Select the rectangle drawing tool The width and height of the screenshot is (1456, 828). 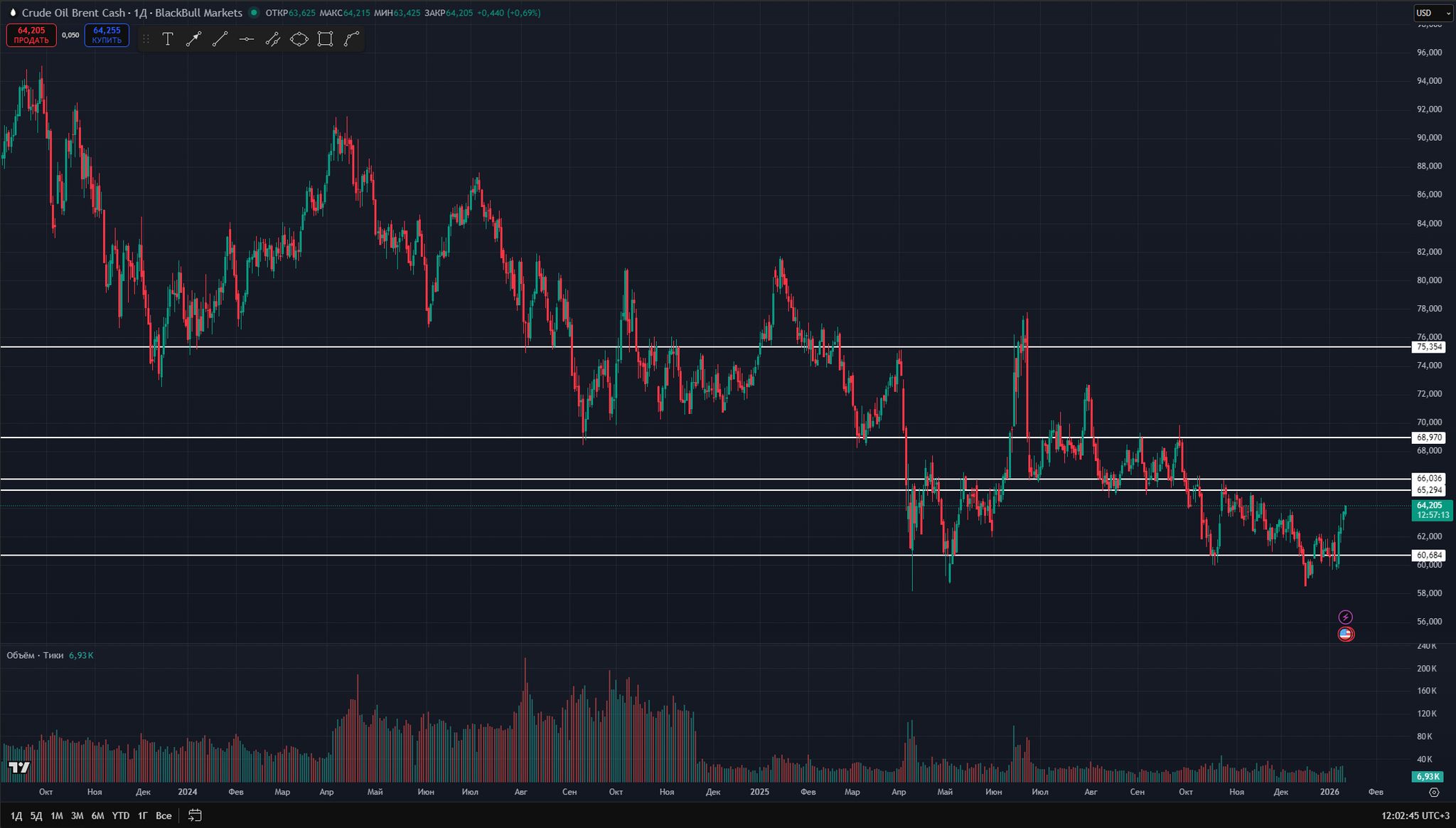click(325, 39)
